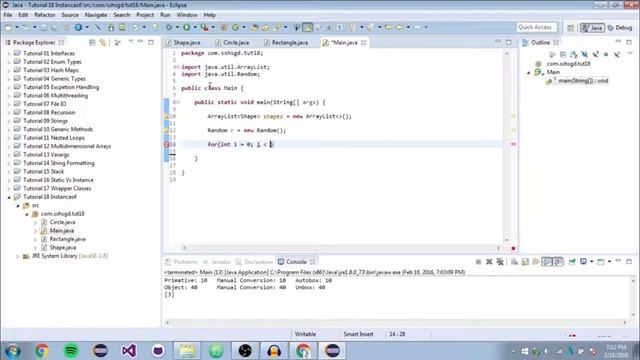Click the New file wizard icon
The height and width of the screenshot is (360, 640).
pos(9,27)
